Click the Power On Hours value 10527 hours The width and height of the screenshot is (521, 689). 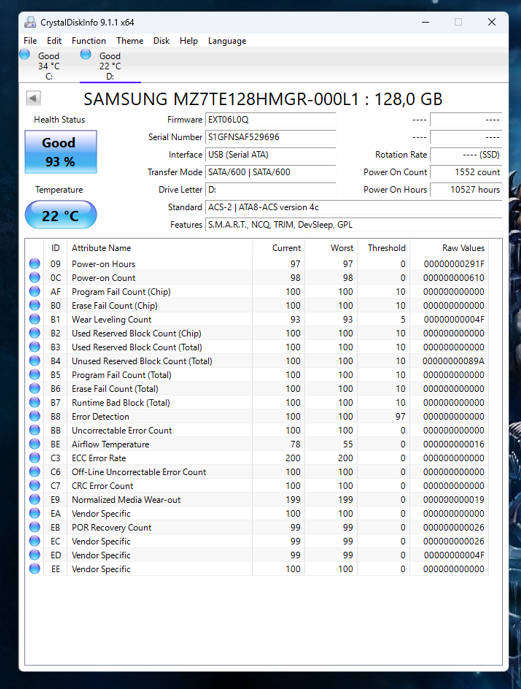click(x=466, y=190)
